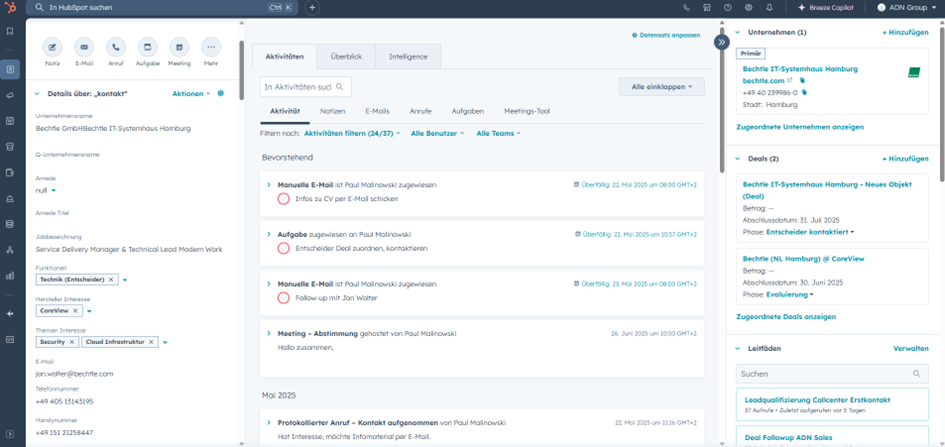Mark 'Follow-up mit Jan Wolter' task complete
The width and height of the screenshot is (945, 447).
[283, 298]
